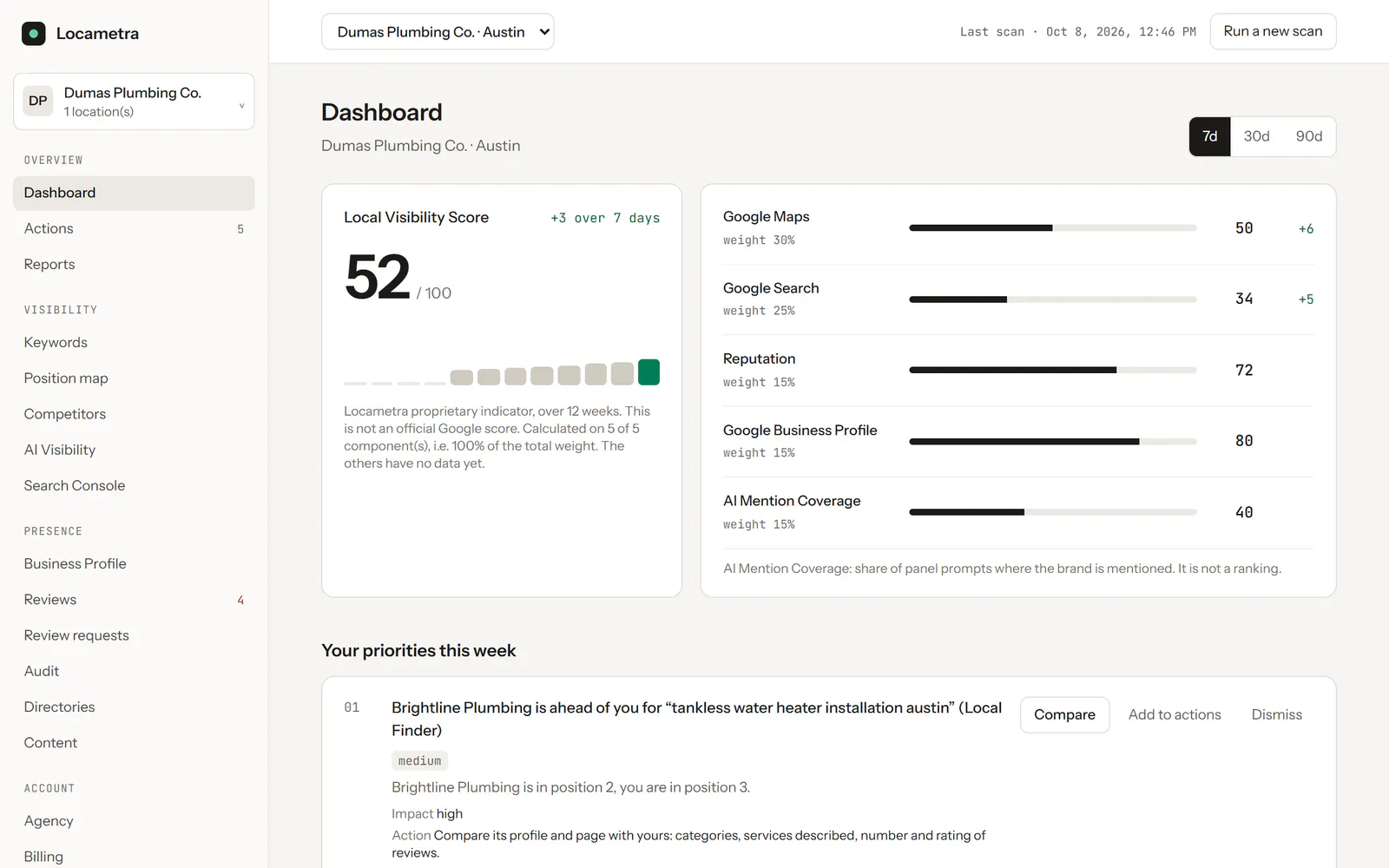
Task: Click the Locametra logo icon
Action: 33,34
